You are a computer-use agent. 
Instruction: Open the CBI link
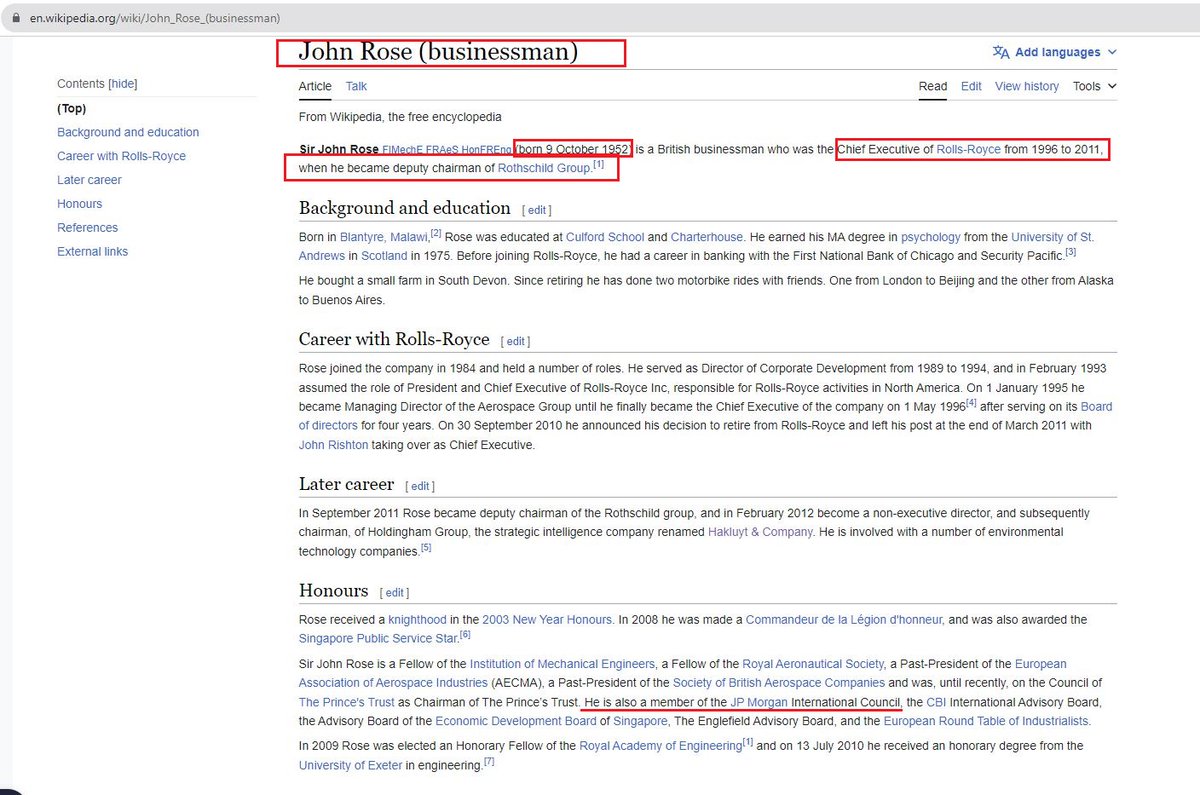pos(936,701)
